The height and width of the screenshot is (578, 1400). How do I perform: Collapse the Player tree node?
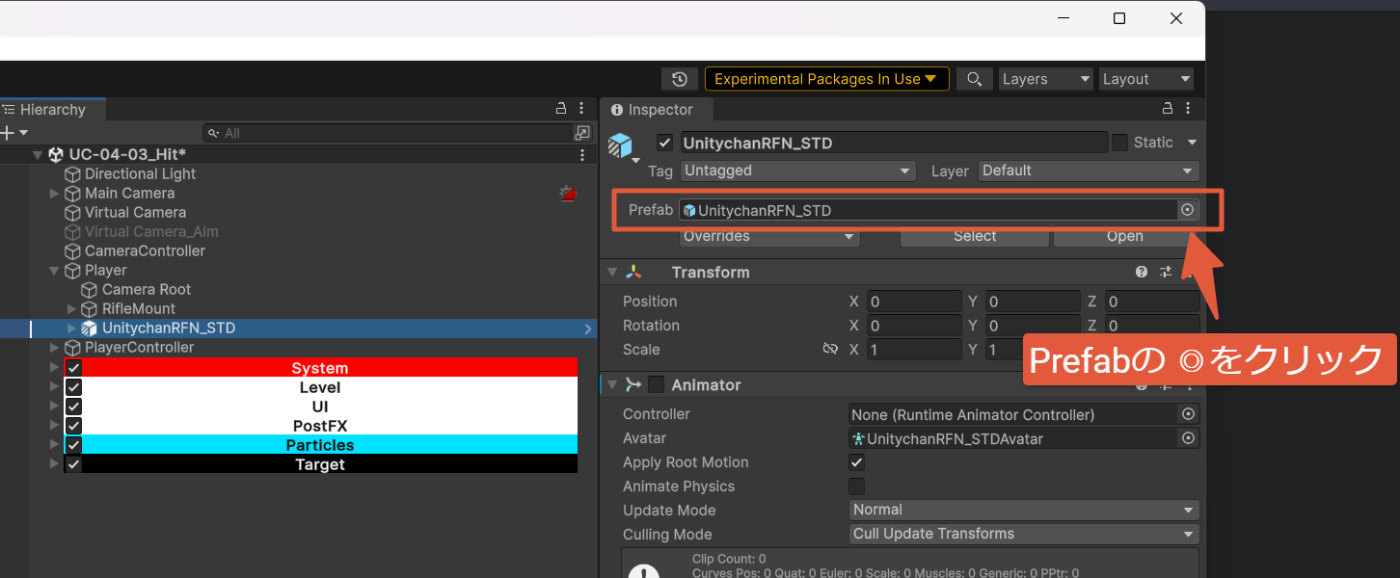[54, 271]
